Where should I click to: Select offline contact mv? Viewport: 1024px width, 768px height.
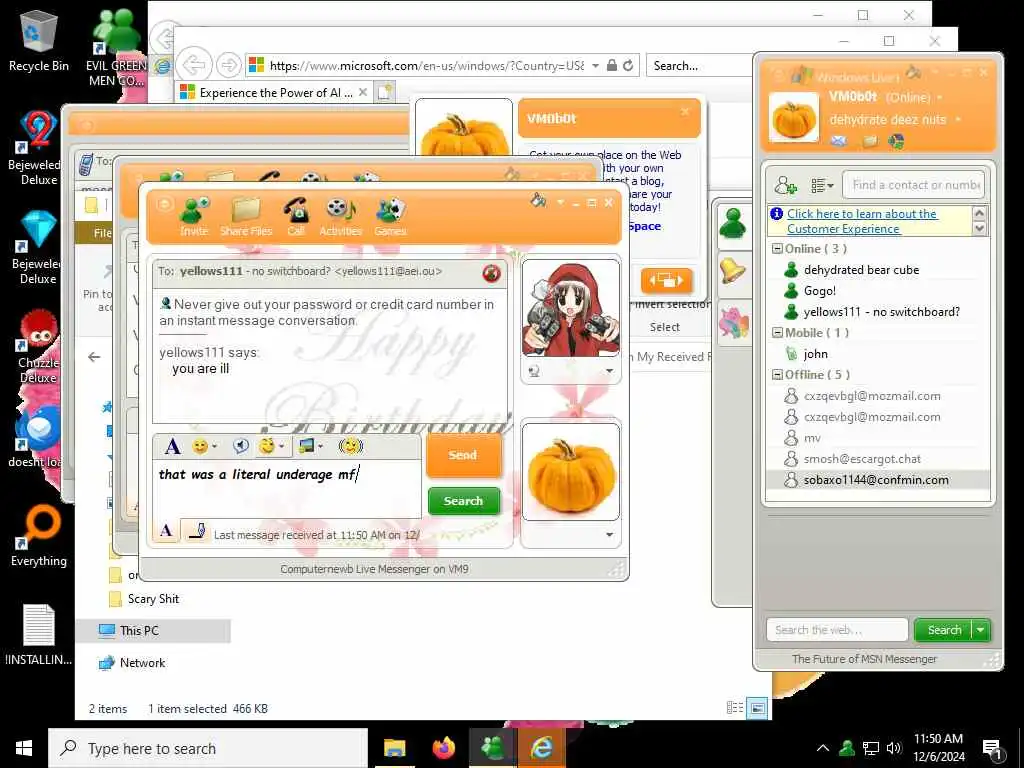[x=812, y=438]
